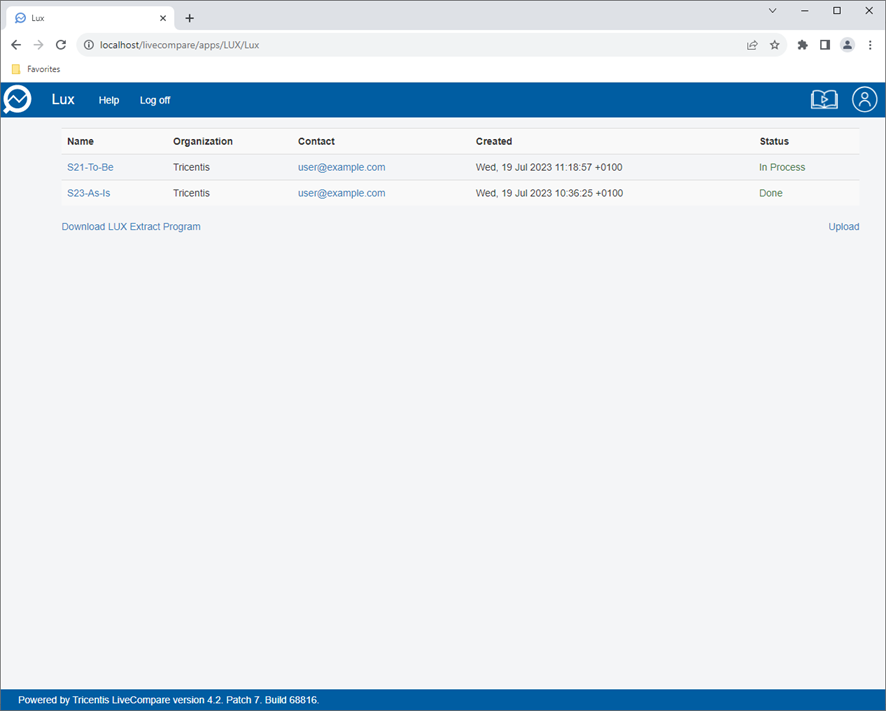
Task: Open the Favorites bookmarks folder
Action: click(x=36, y=69)
